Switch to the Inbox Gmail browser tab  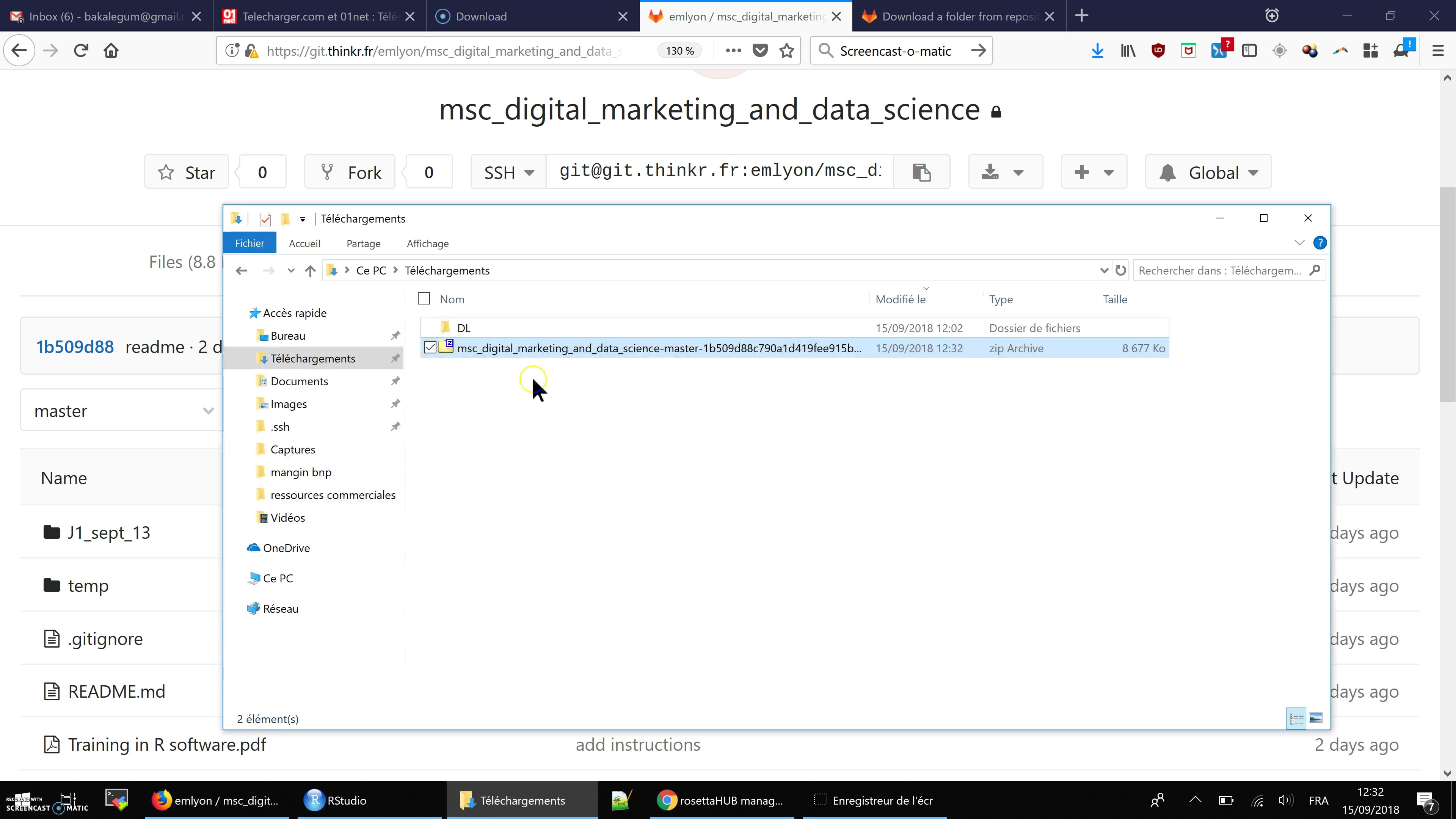pos(106,16)
